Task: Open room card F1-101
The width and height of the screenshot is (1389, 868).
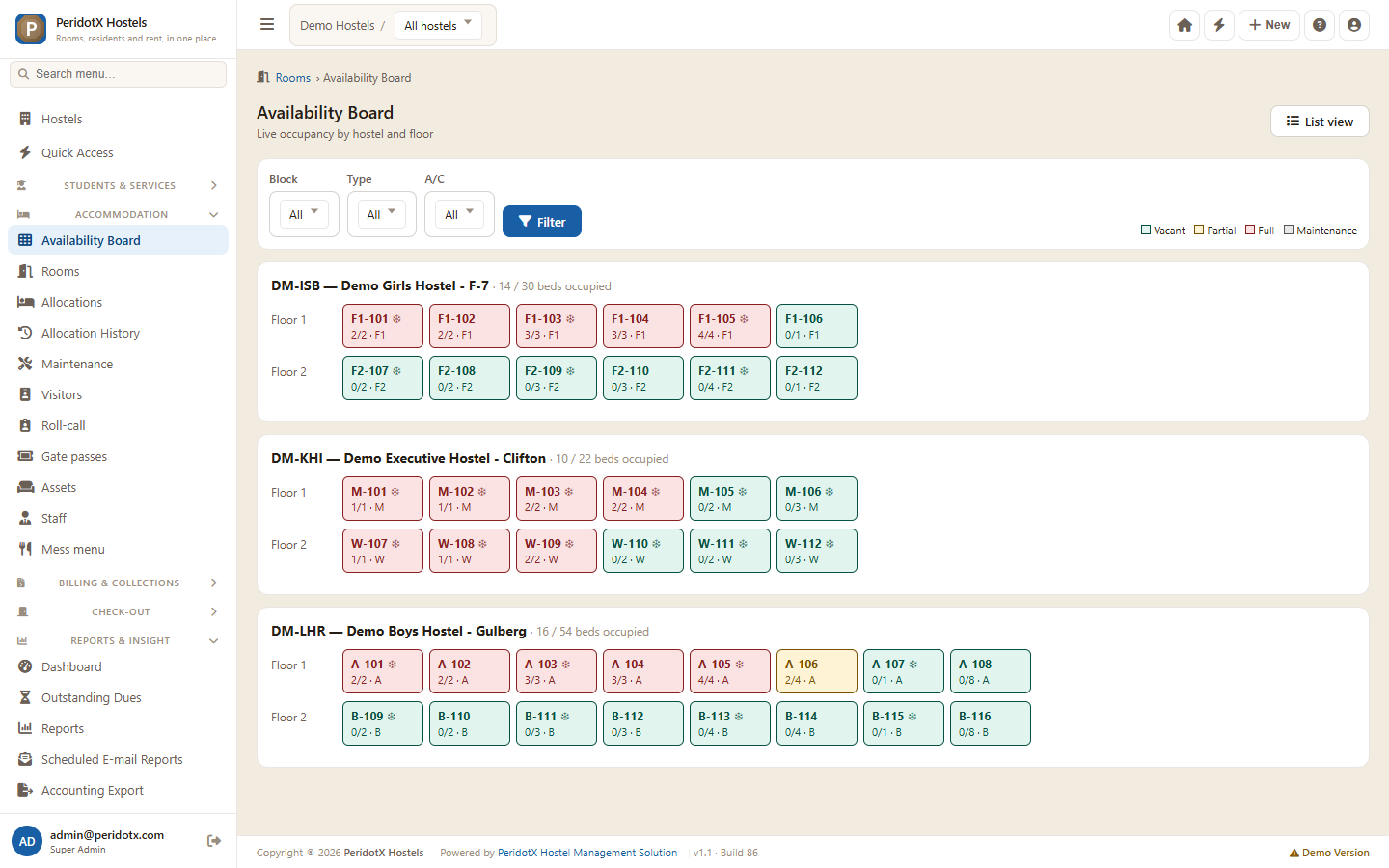Action: (383, 326)
